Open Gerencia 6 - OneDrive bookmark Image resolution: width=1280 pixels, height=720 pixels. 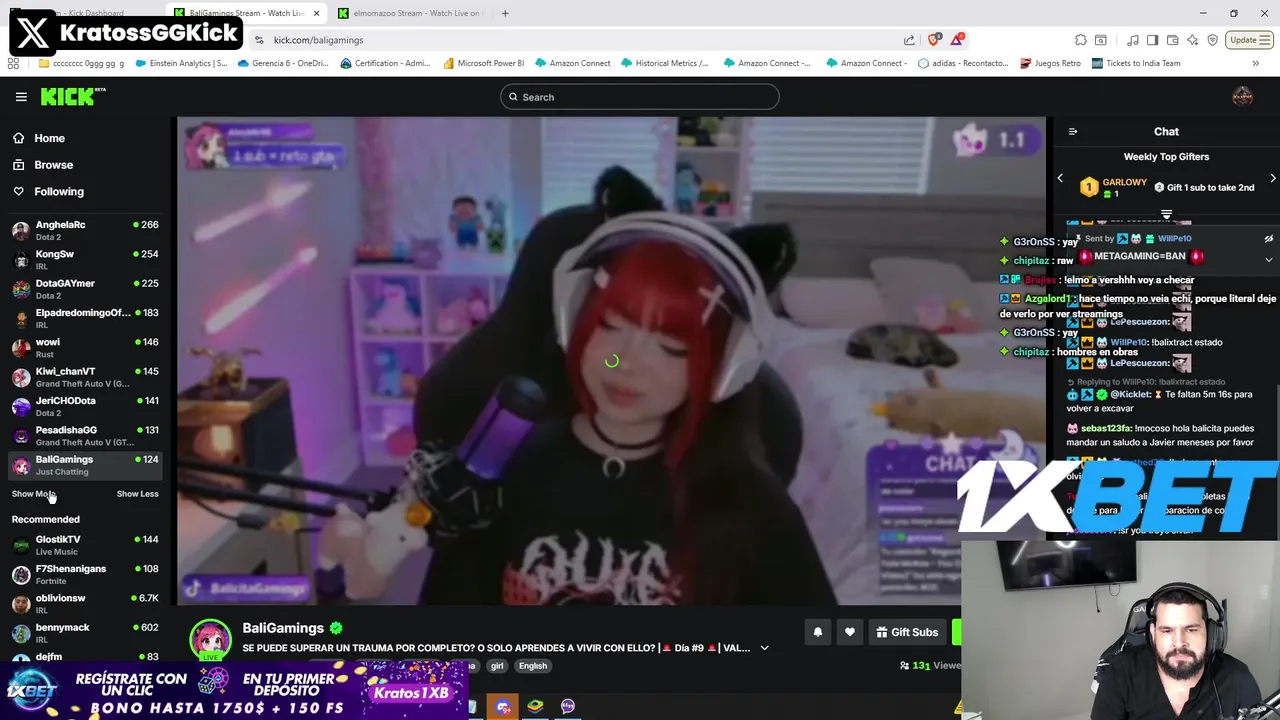283,63
